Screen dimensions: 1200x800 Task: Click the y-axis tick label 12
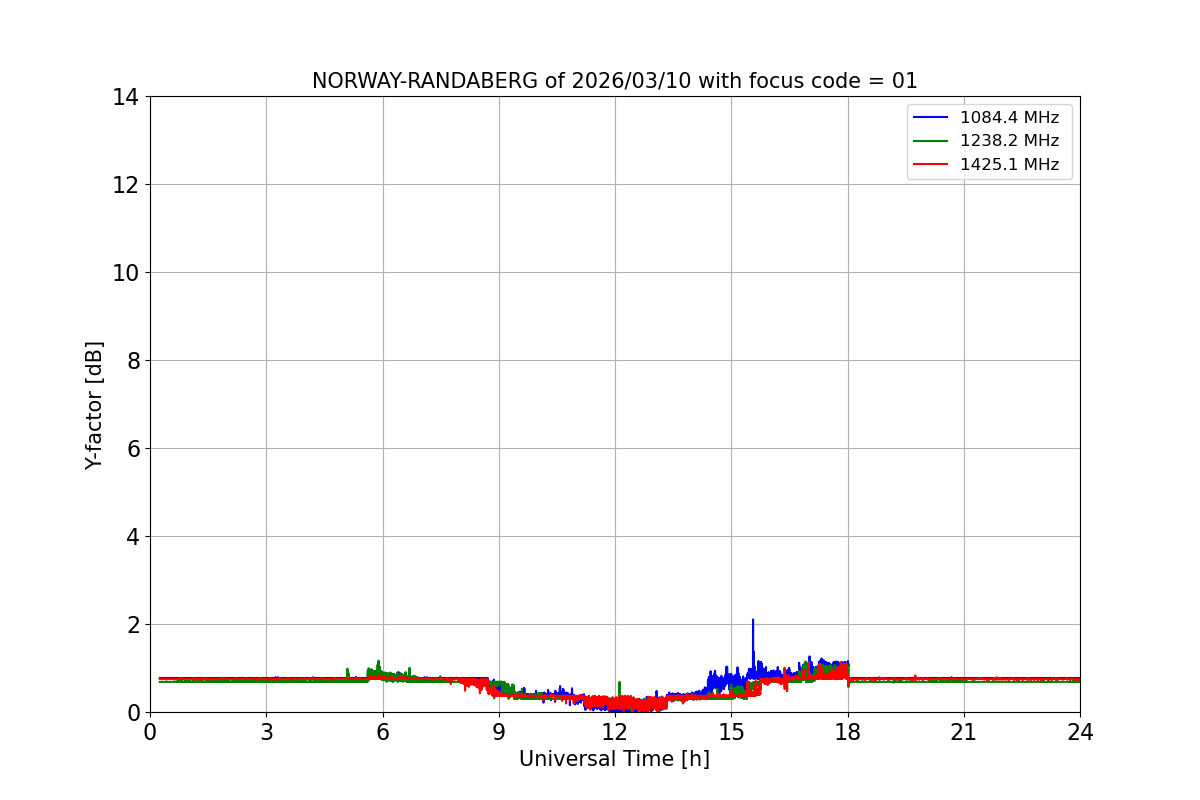click(127, 185)
